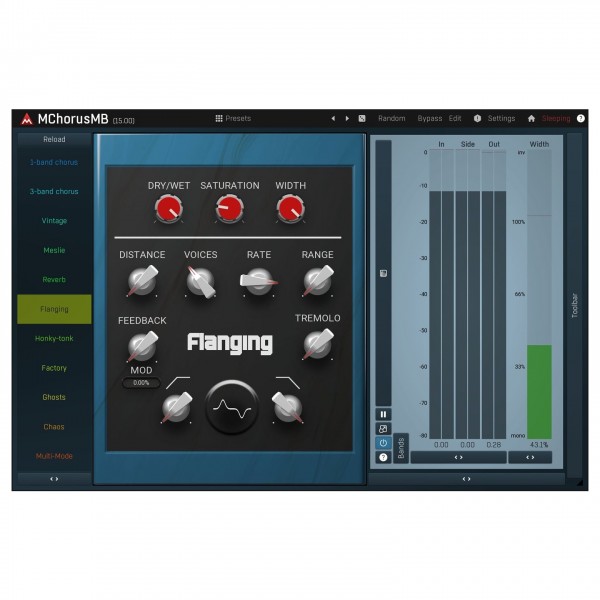Open the Presets browser grid icon

click(x=219, y=118)
